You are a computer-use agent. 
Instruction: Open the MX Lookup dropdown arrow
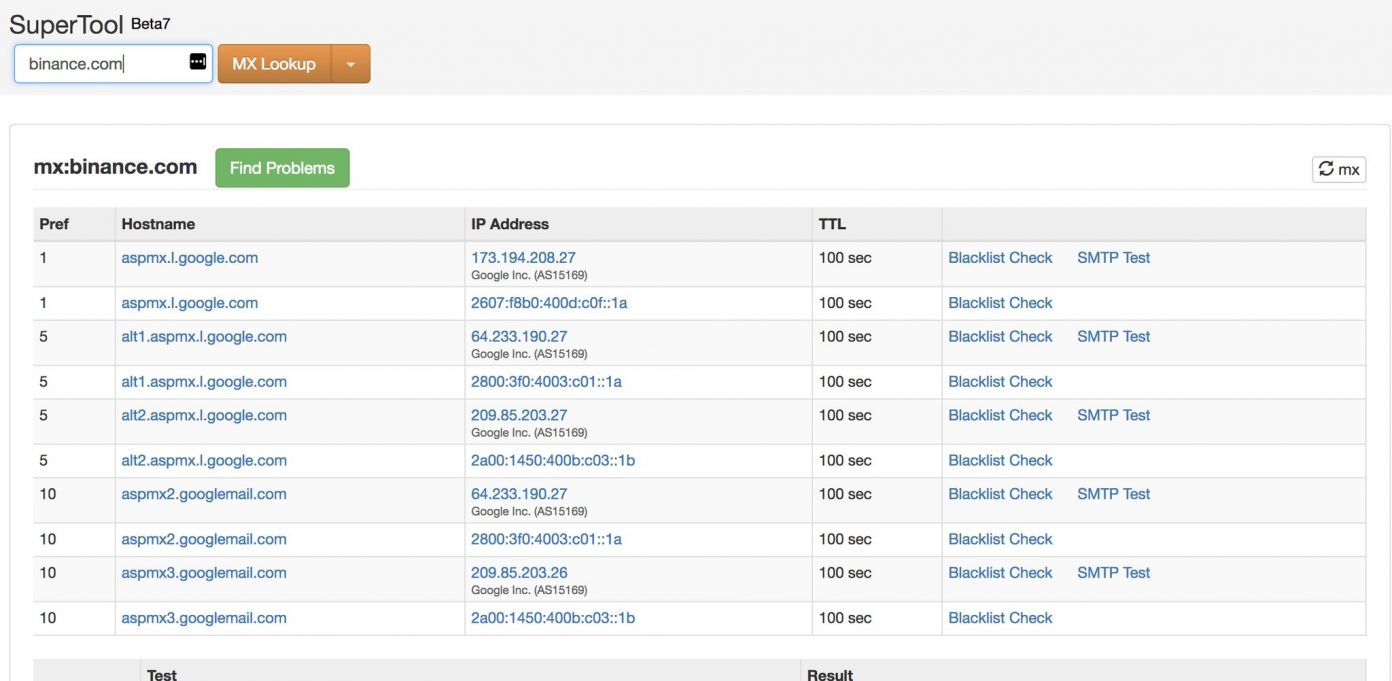tap(350, 64)
